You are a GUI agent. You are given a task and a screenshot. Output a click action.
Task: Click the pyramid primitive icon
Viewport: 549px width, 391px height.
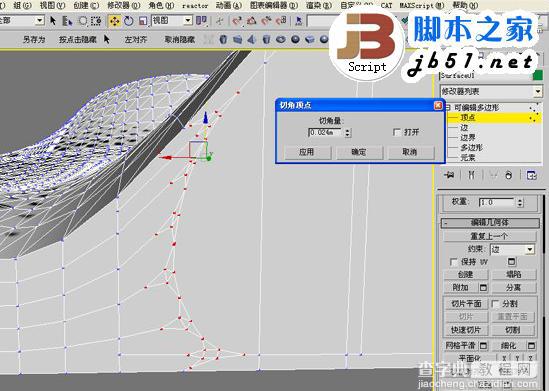[252, 39]
